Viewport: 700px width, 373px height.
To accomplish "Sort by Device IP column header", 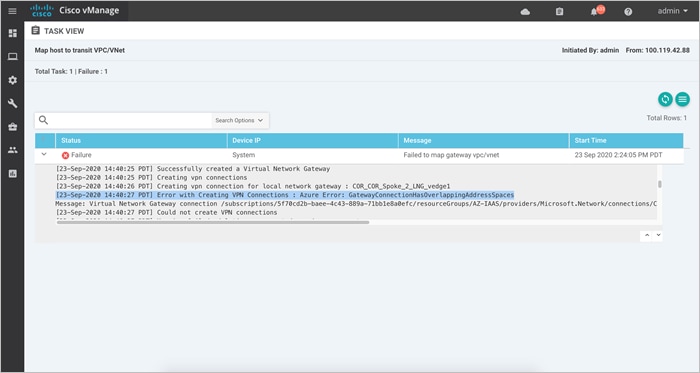I will (x=312, y=140).
